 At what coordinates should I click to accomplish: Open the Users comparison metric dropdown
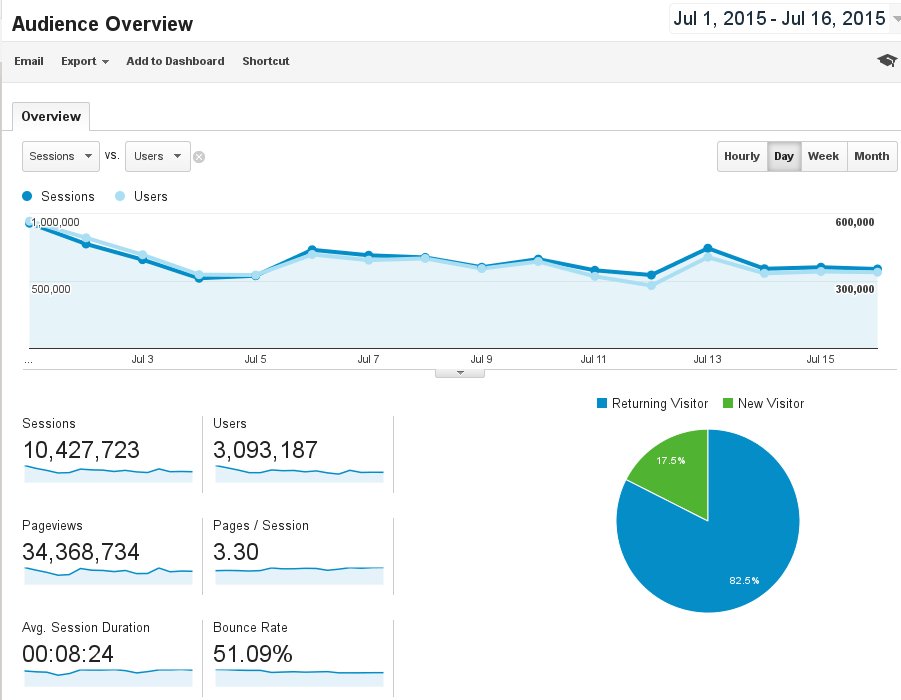(x=157, y=156)
